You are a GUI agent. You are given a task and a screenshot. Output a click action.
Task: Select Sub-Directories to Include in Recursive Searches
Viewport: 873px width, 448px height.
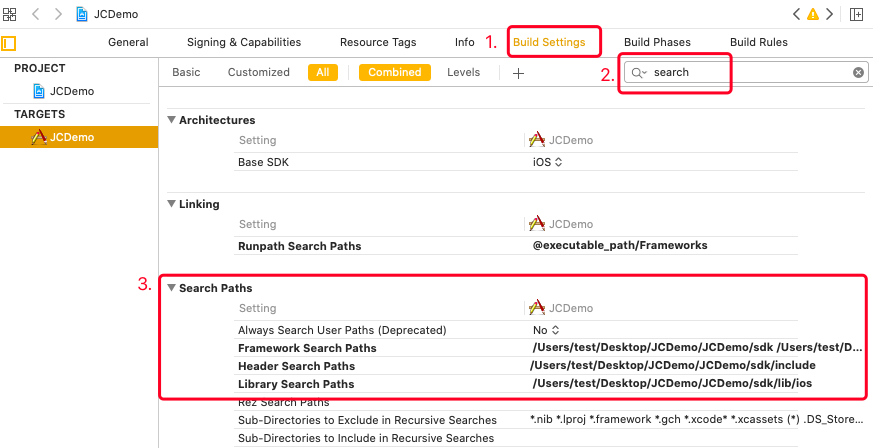coord(366,438)
